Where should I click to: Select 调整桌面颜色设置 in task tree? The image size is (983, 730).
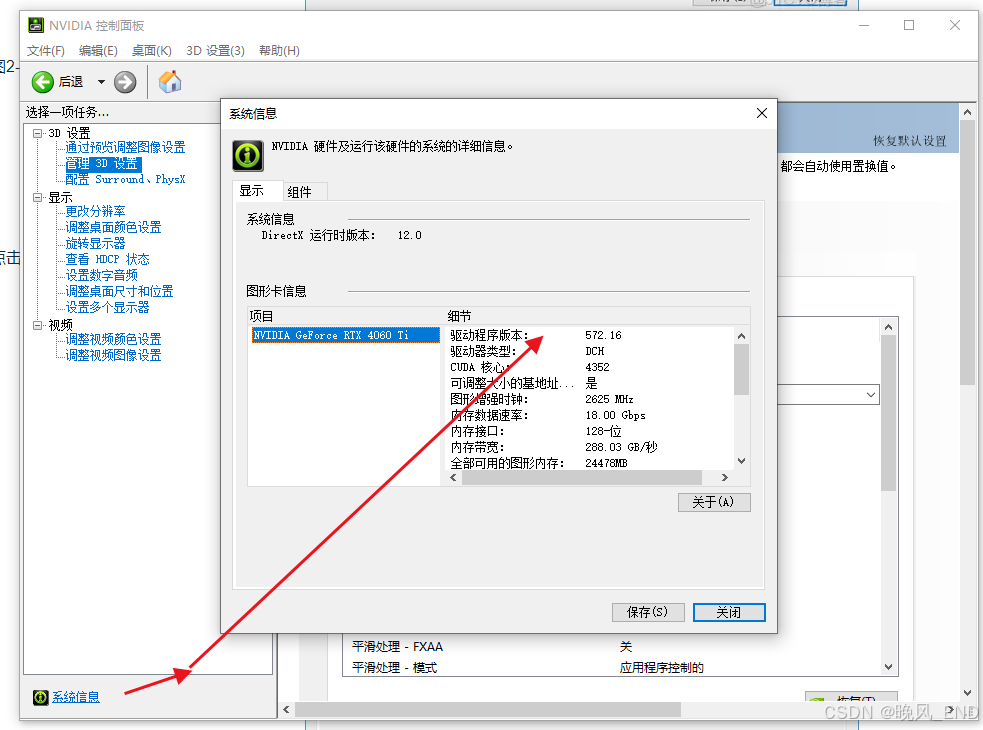113,227
